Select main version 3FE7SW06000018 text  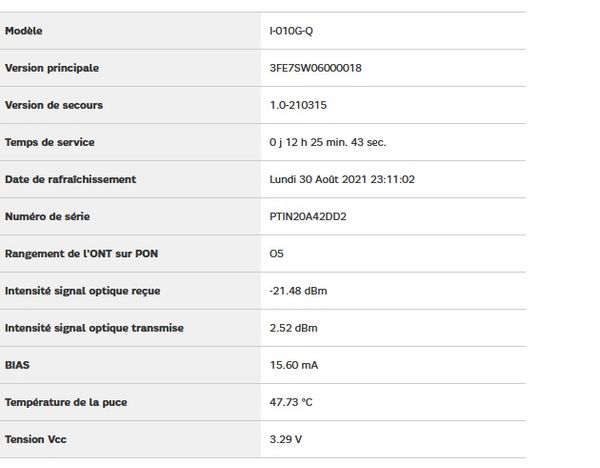pos(315,68)
